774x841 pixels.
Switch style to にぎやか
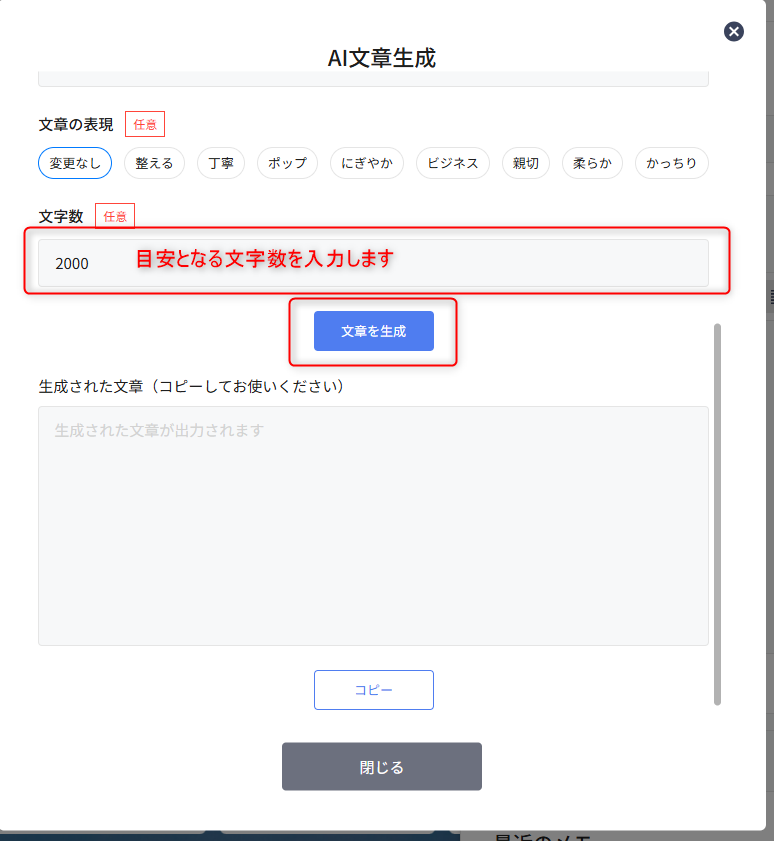click(367, 163)
